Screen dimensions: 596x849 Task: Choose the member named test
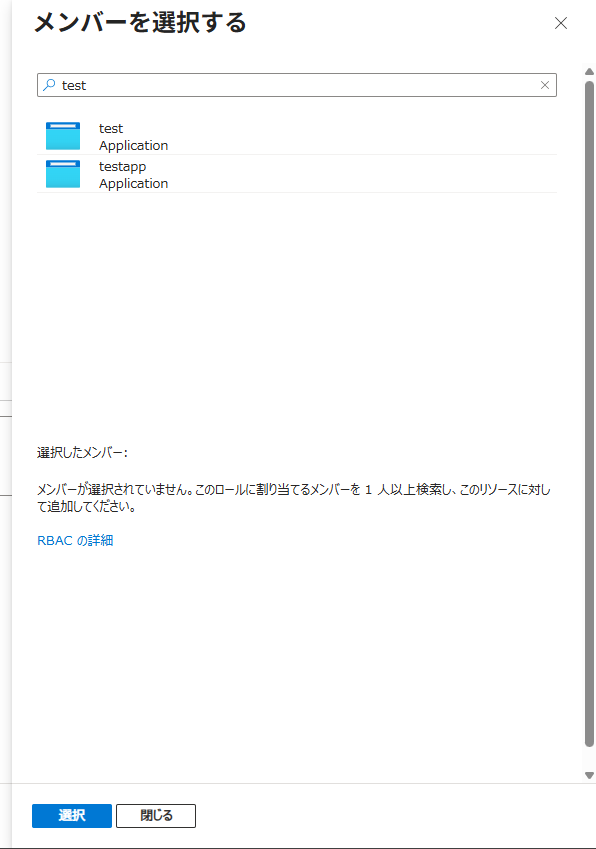297,136
